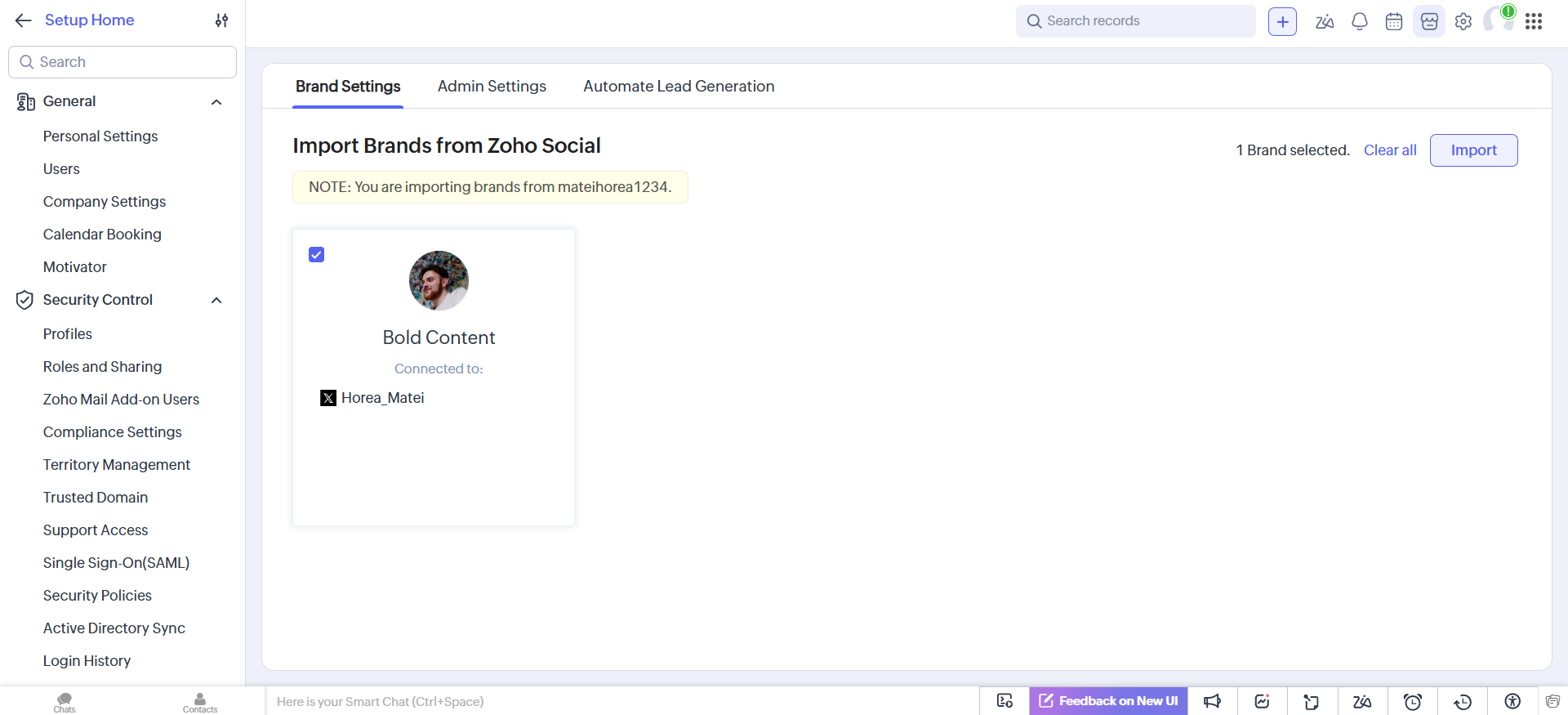Open Login History

pos(87,661)
